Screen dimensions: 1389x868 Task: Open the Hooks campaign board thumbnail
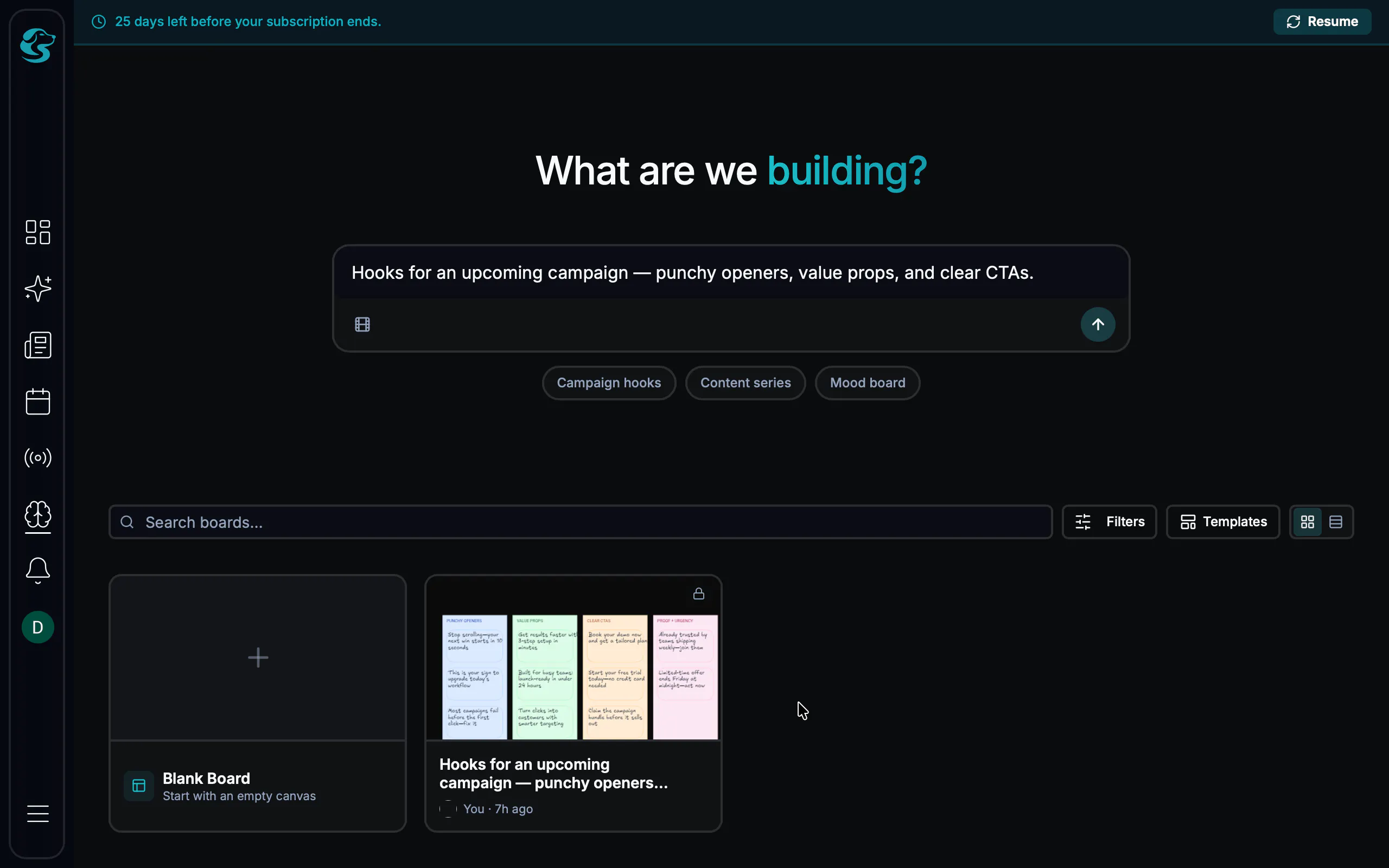[573, 658]
